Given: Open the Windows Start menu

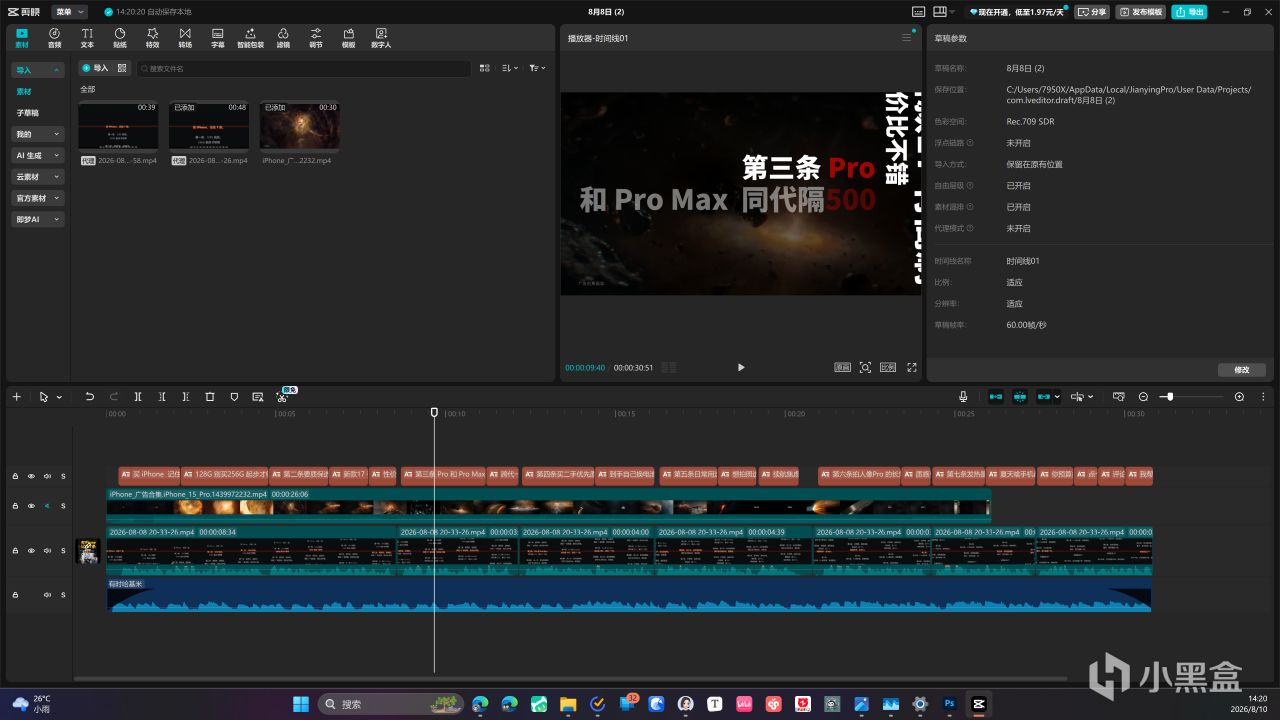Looking at the screenshot, I should point(300,704).
